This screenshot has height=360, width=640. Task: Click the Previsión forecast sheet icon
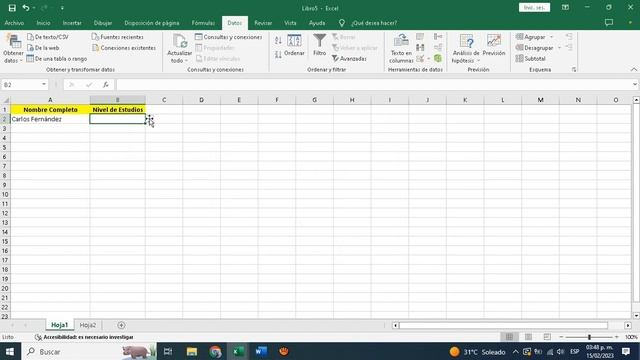(494, 45)
